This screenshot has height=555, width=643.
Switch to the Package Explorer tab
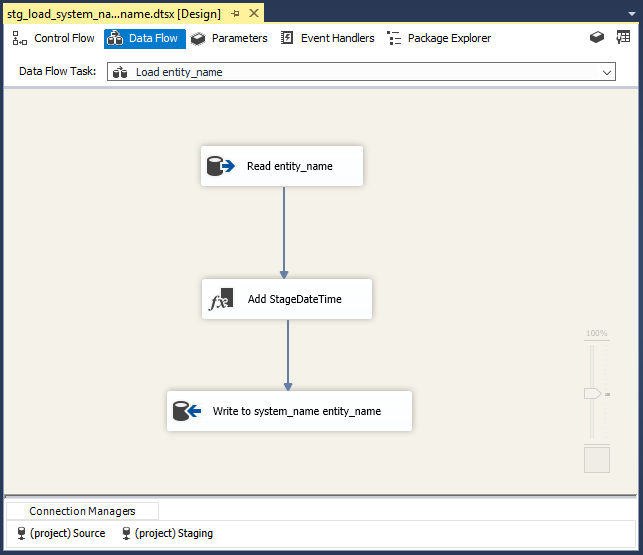pyautogui.click(x=439, y=38)
